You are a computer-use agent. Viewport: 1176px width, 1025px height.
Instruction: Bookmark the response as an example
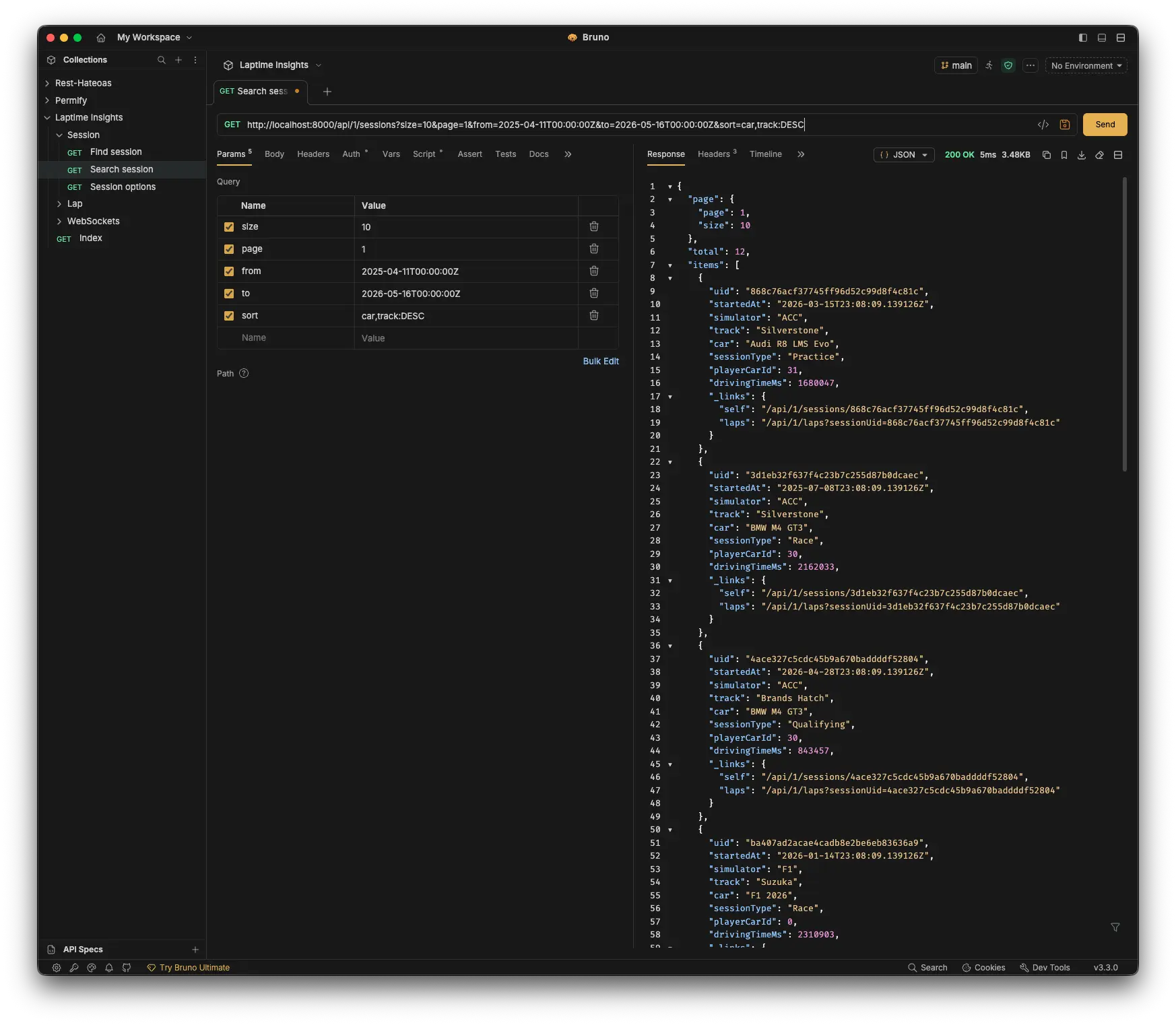click(1064, 155)
